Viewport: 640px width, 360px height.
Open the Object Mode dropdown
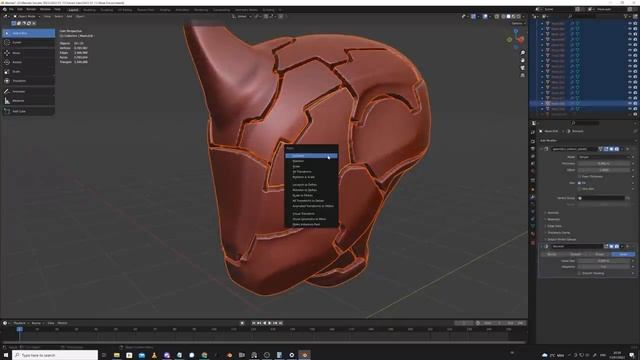[27, 16]
